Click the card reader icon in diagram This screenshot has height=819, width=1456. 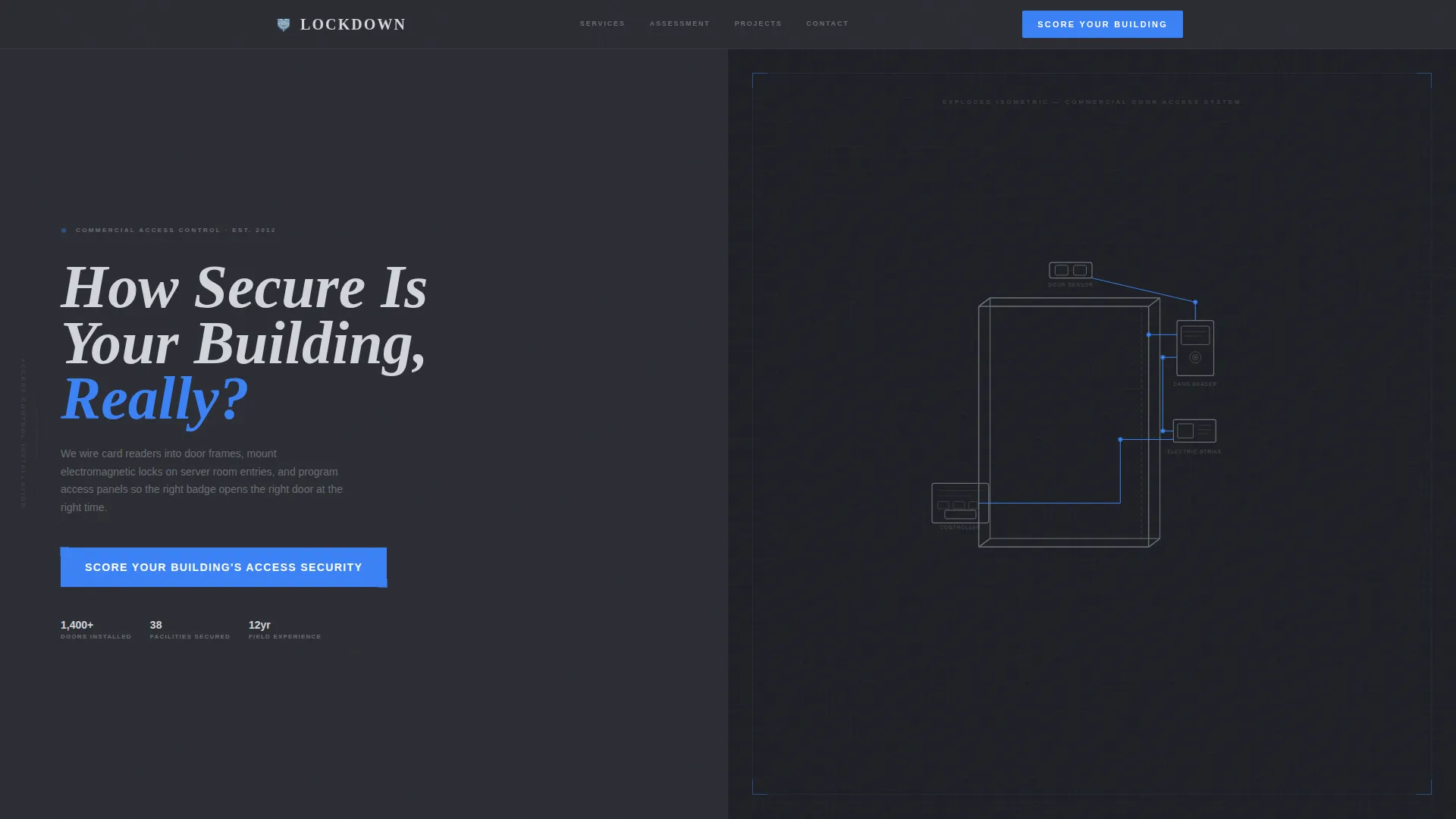click(1195, 348)
